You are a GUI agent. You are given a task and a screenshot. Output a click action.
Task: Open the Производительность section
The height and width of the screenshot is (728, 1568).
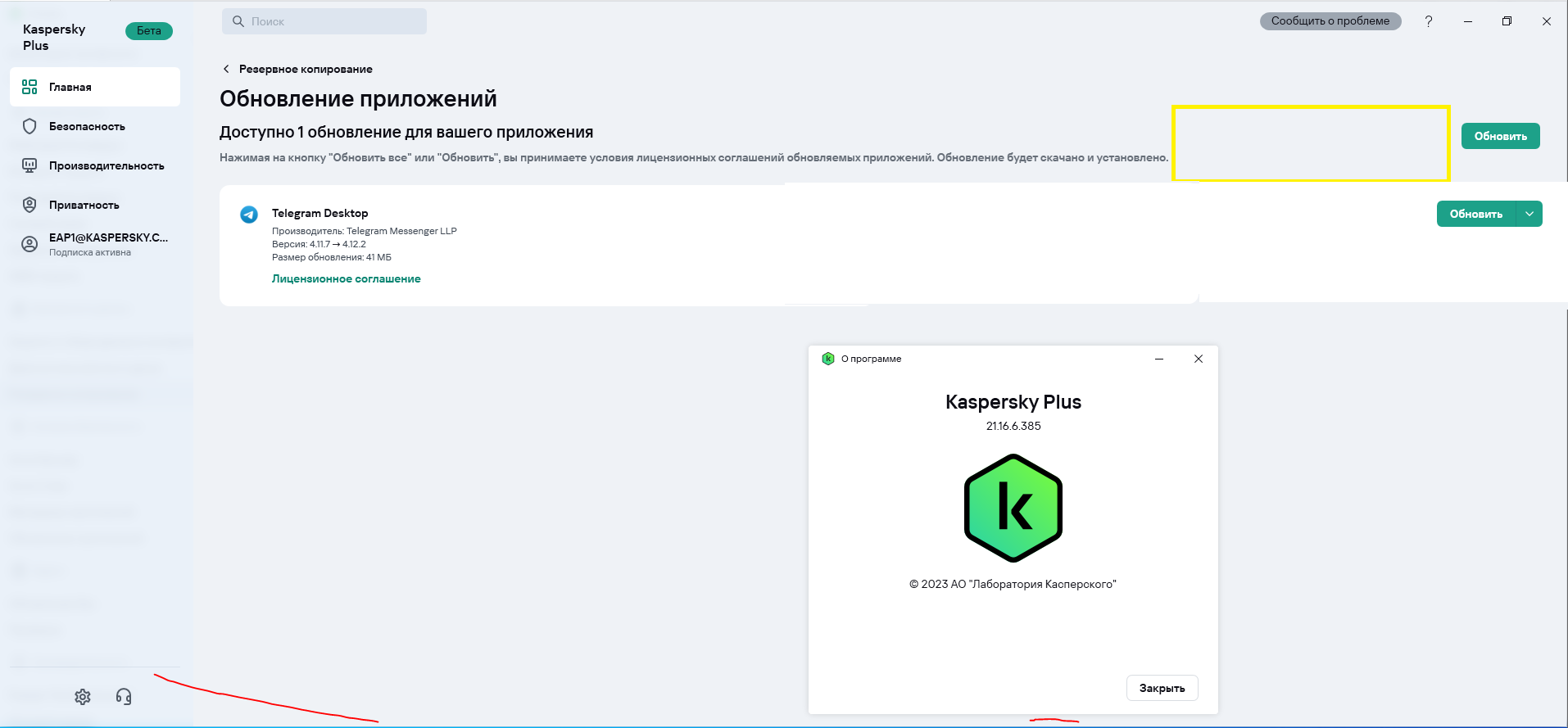(95, 165)
